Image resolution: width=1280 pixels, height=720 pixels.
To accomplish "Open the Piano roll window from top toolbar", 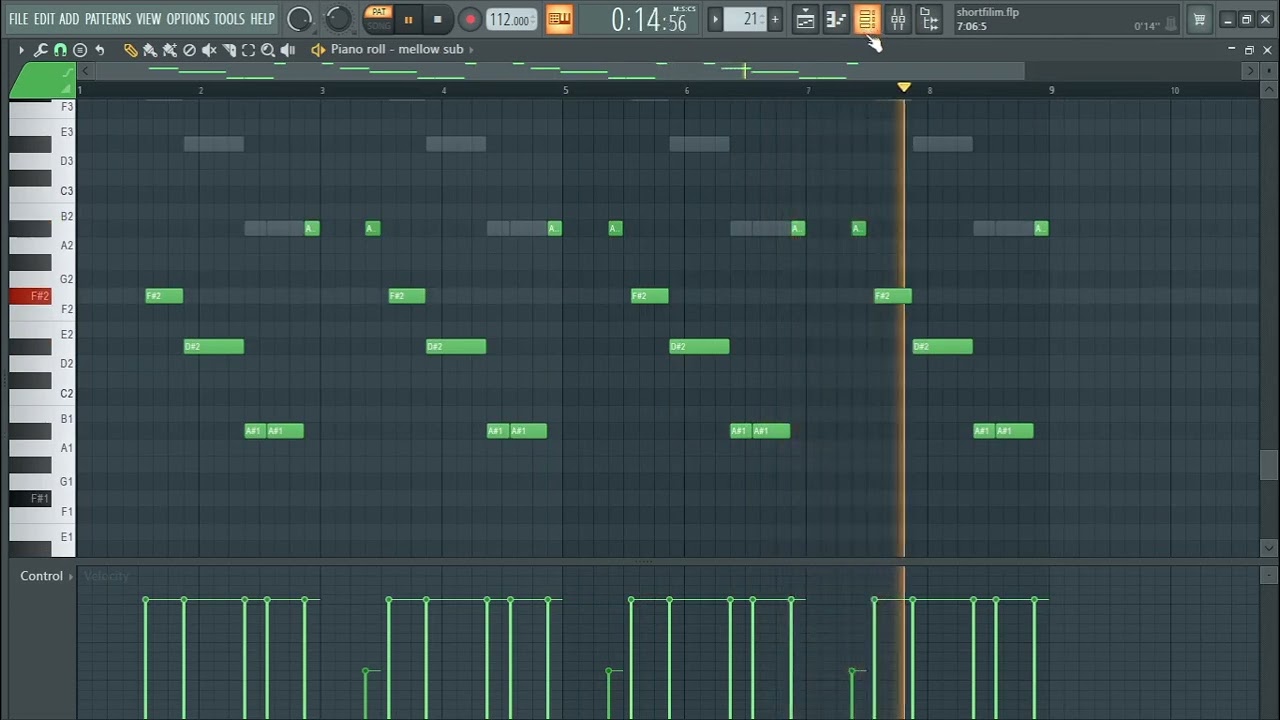I will (x=836, y=19).
